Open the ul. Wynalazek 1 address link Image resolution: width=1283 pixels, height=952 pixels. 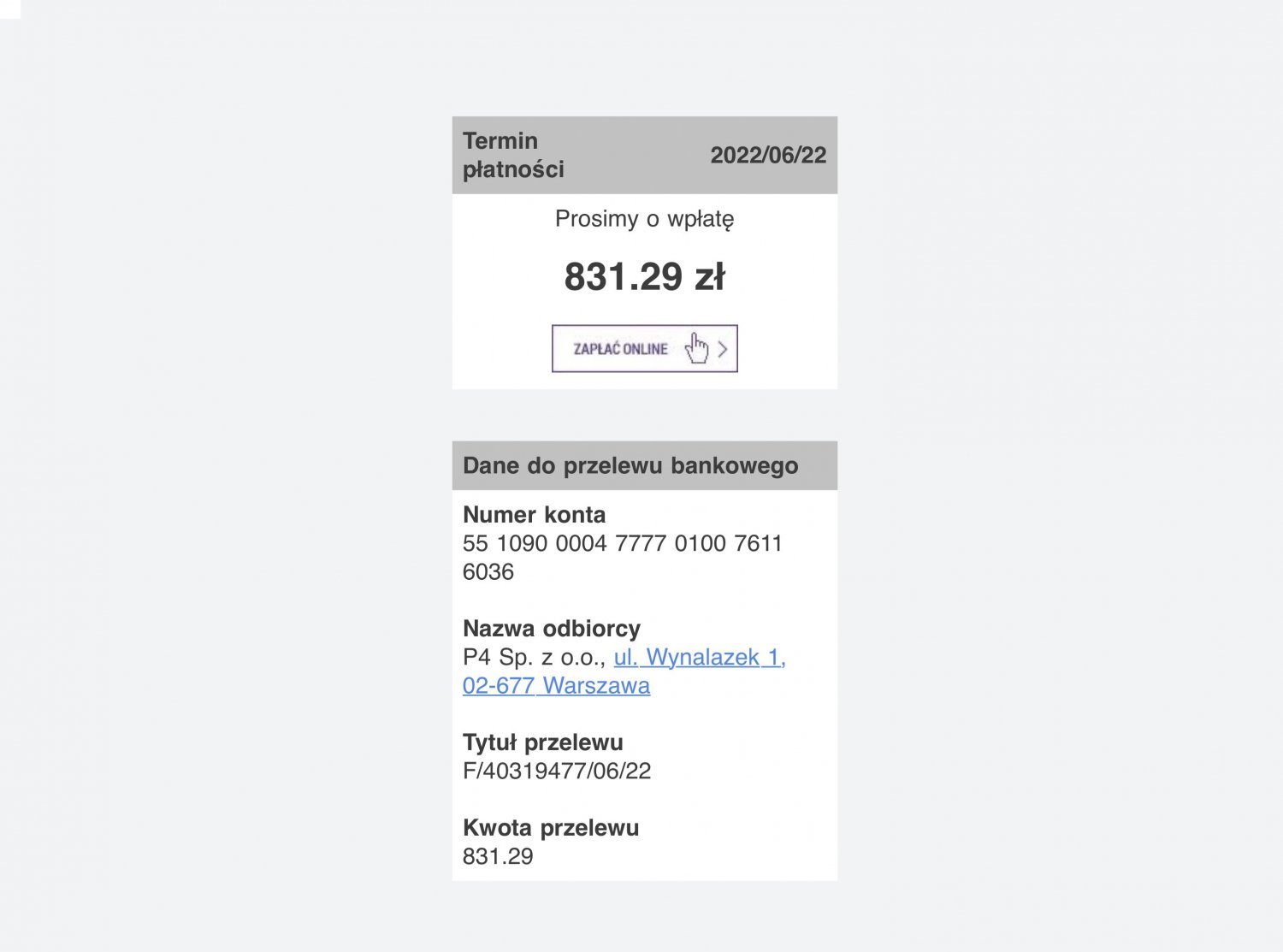click(x=700, y=657)
